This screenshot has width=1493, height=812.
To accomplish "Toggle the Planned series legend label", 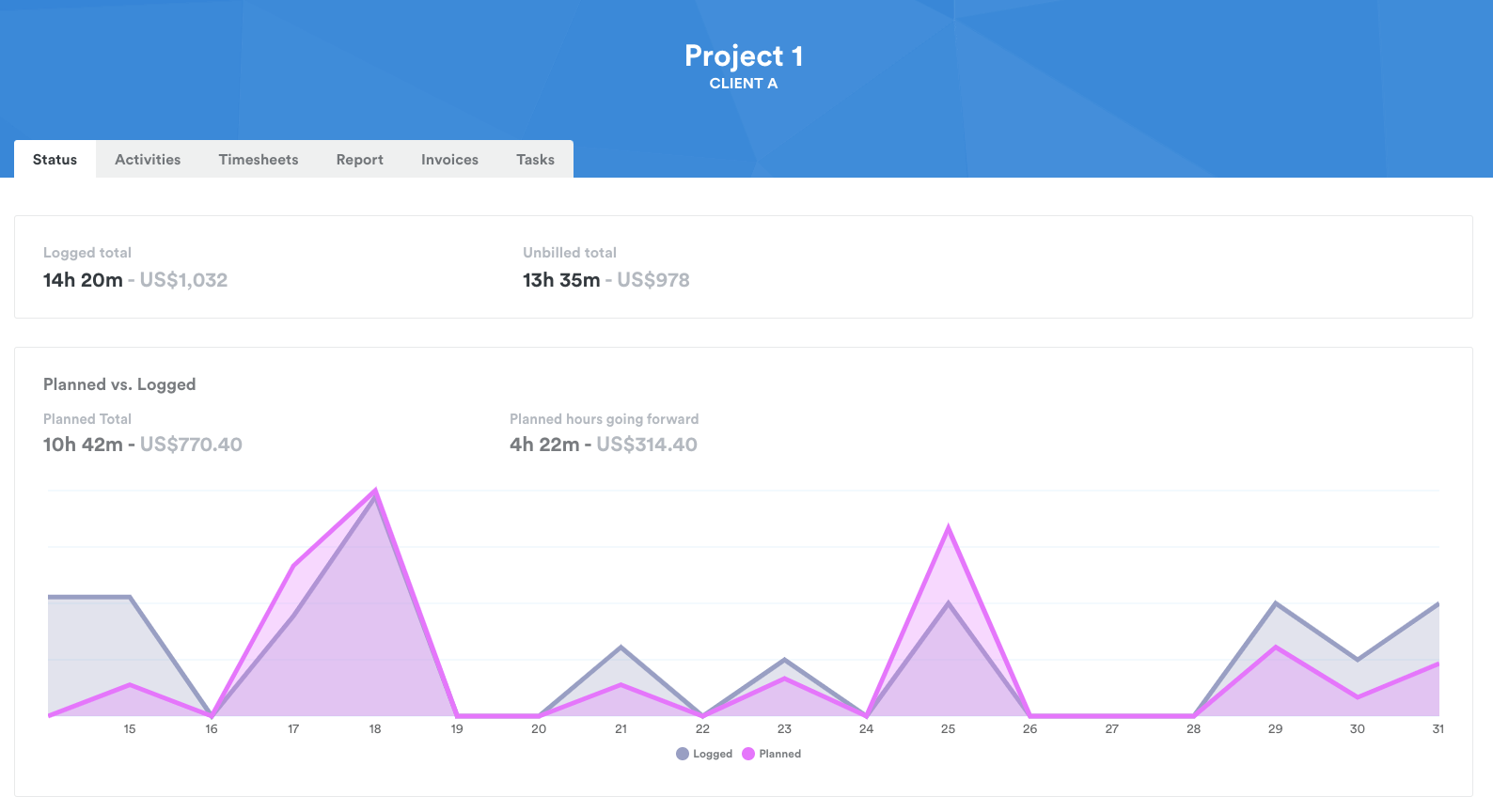I will (779, 754).
